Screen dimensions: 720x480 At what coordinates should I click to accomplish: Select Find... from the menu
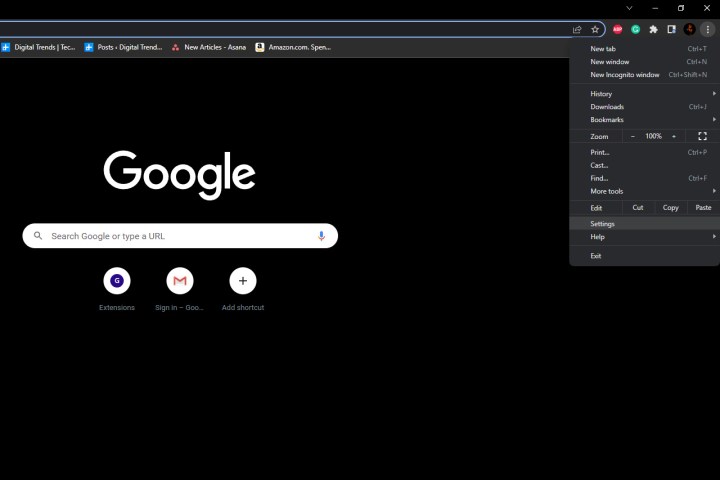[645, 178]
